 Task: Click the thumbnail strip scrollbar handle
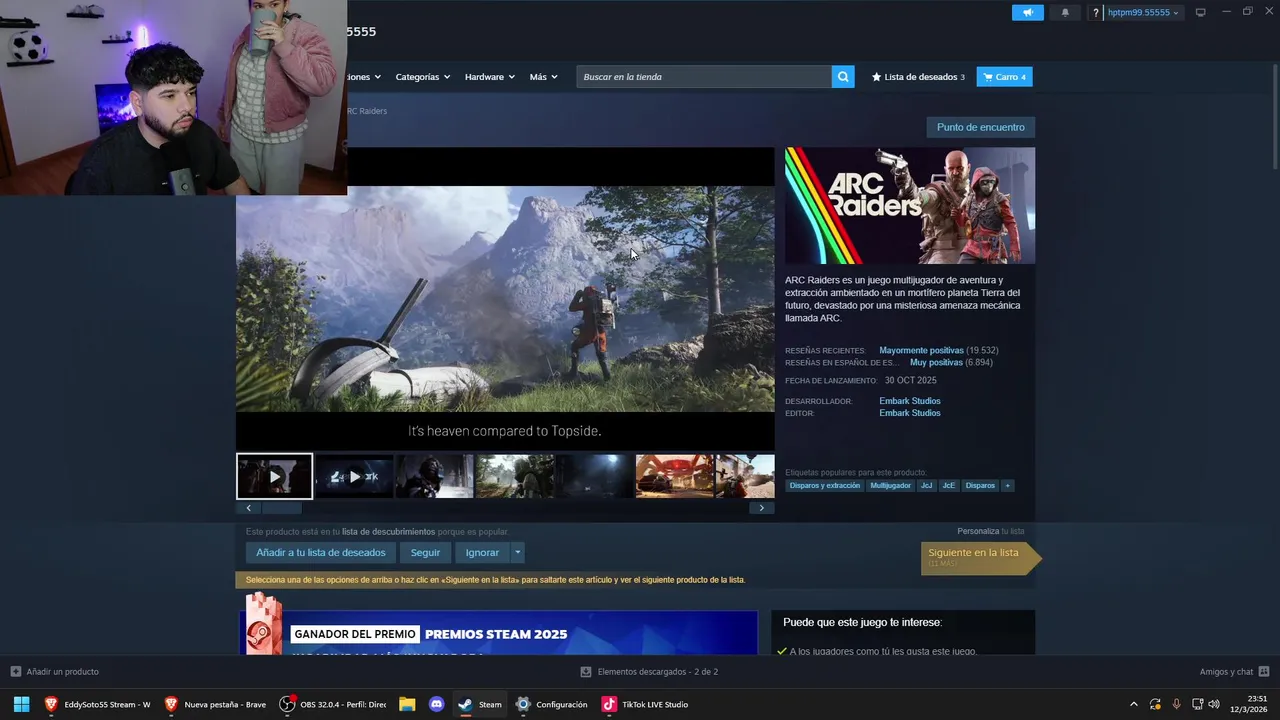[281, 508]
